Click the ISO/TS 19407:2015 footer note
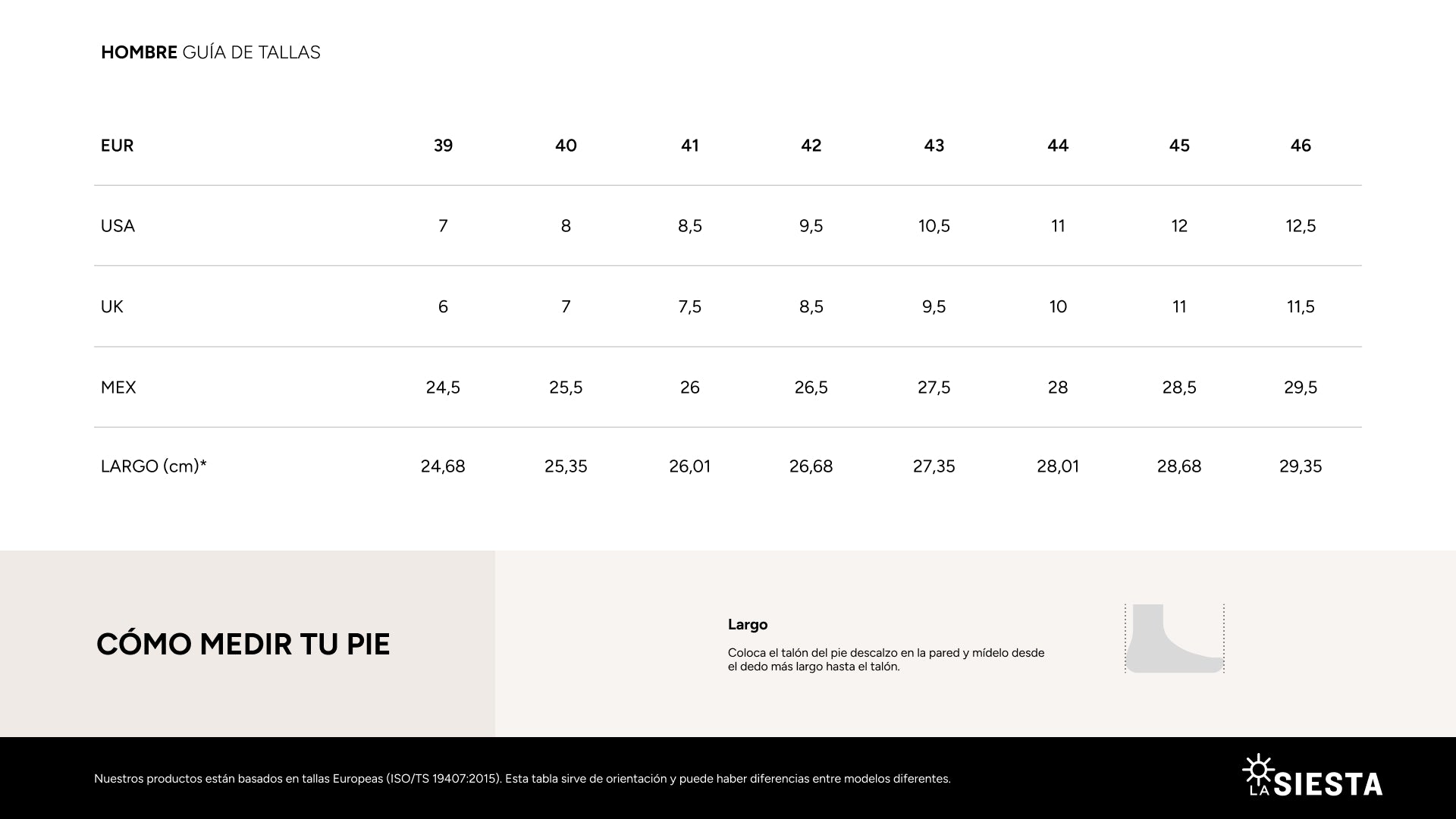Viewport: 1456px width, 819px height. coord(522,779)
